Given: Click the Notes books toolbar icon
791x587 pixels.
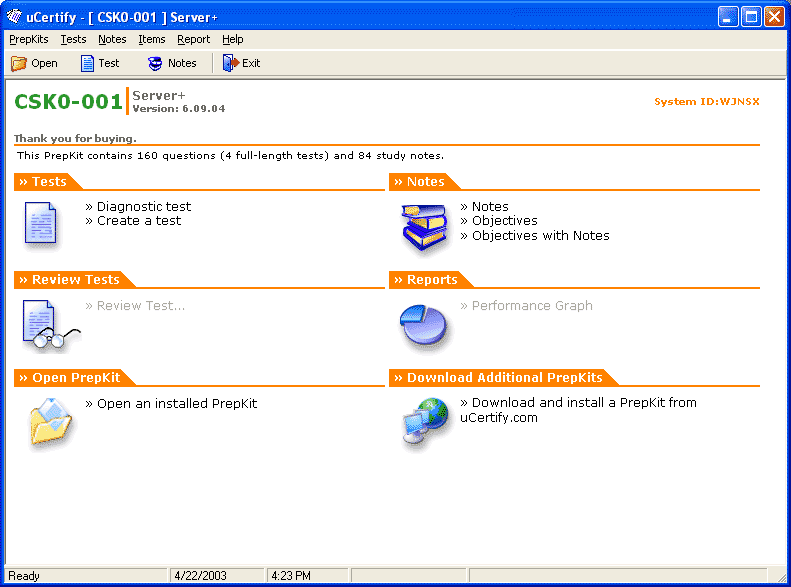Looking at the screenshot, I should 155,64.
